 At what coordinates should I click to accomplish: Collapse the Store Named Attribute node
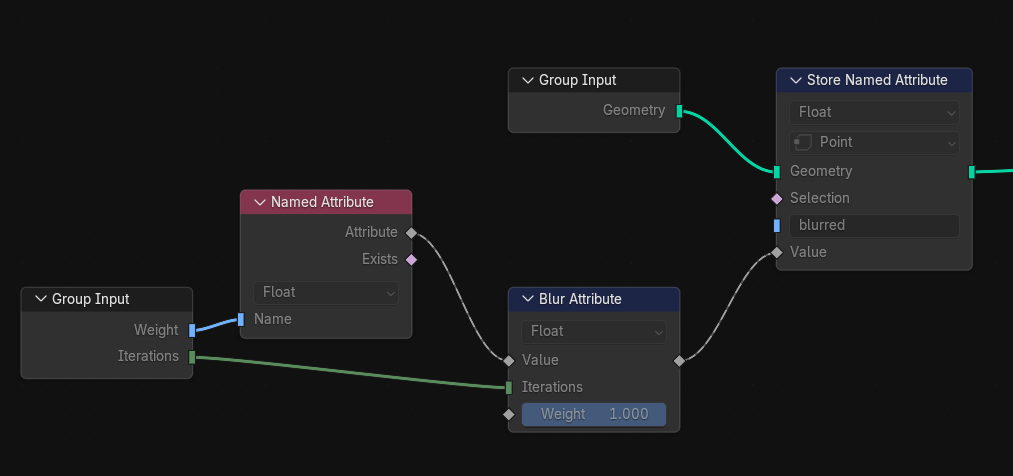click(796, 80)
